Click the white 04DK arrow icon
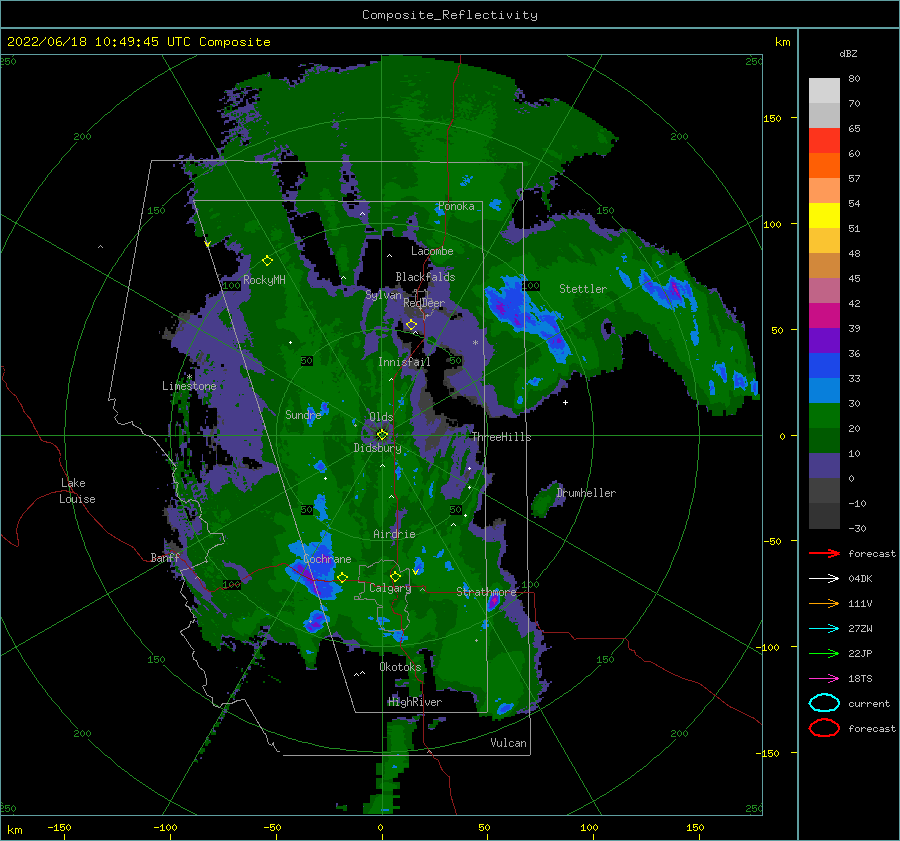 (824, 578)
